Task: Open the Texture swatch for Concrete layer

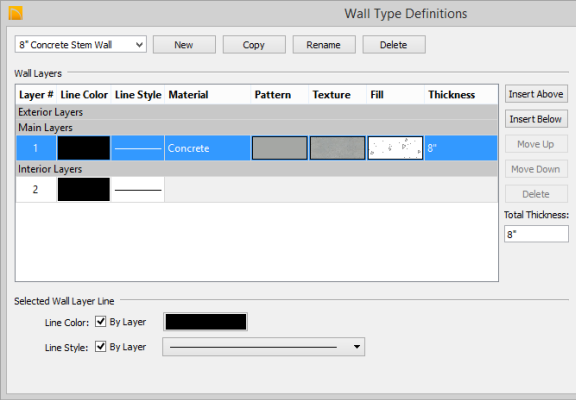Action: 337,148
